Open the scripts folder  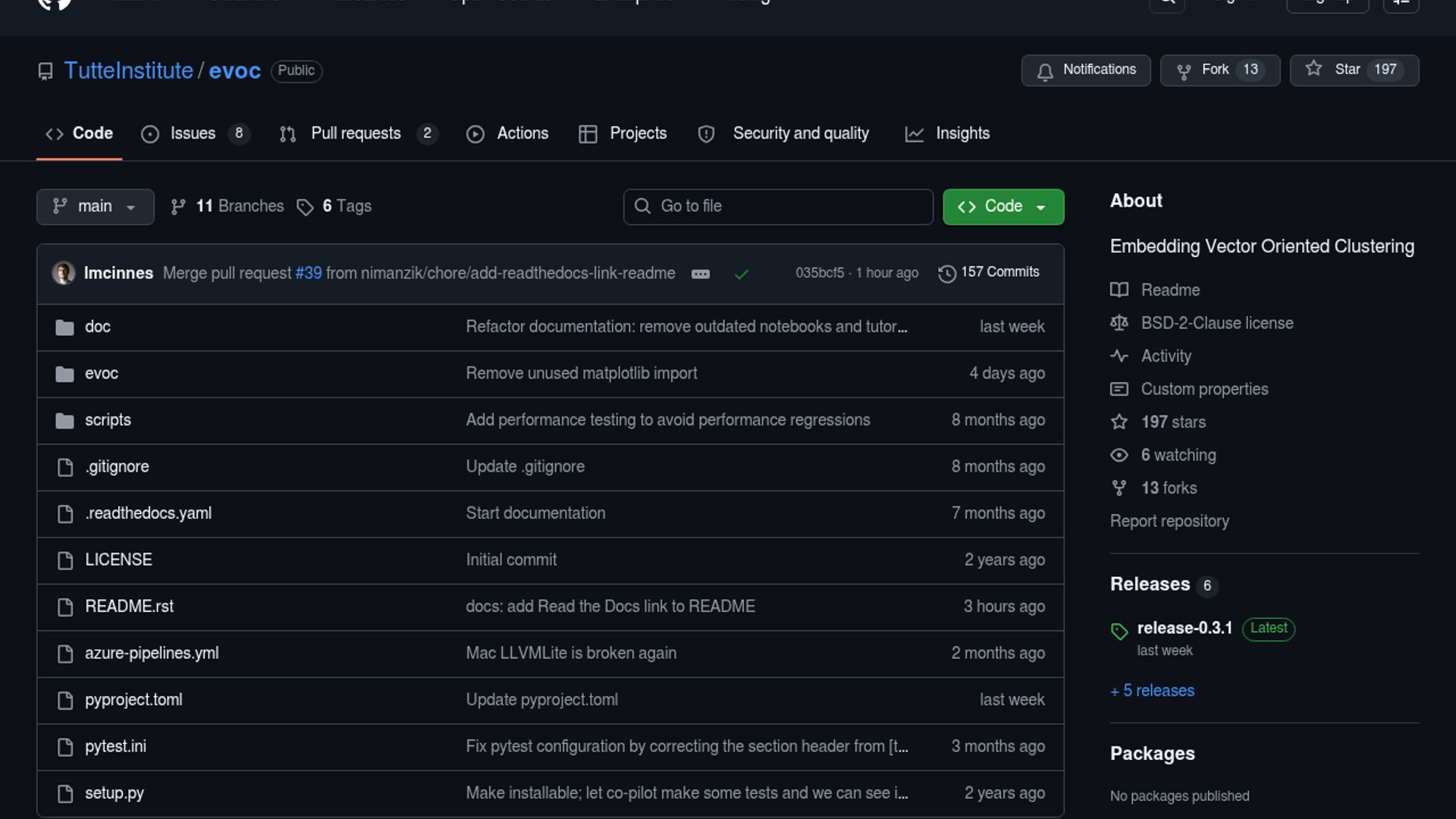coord(108,420)
